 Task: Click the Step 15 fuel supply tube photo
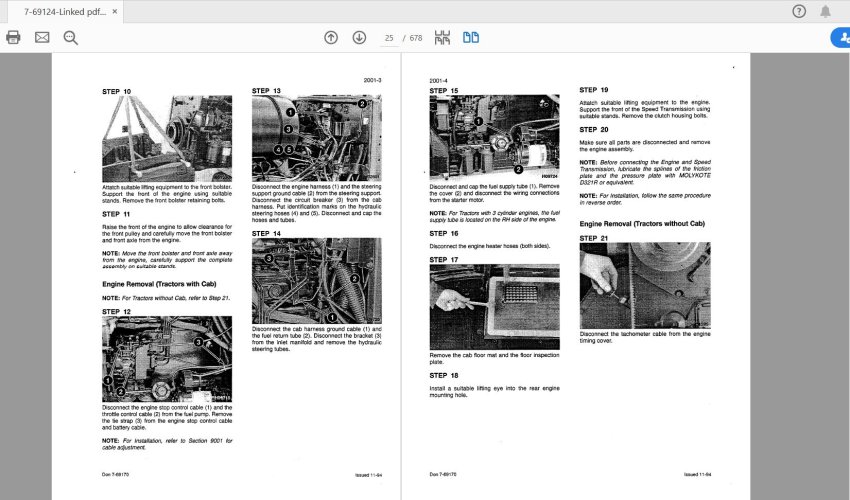(494, 137)
